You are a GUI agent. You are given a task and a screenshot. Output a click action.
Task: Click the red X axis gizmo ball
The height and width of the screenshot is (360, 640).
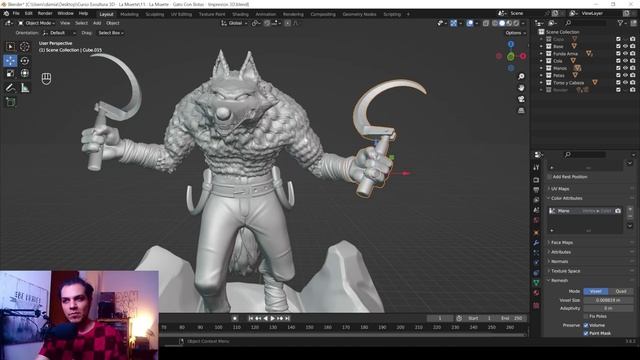pos(523,56)
